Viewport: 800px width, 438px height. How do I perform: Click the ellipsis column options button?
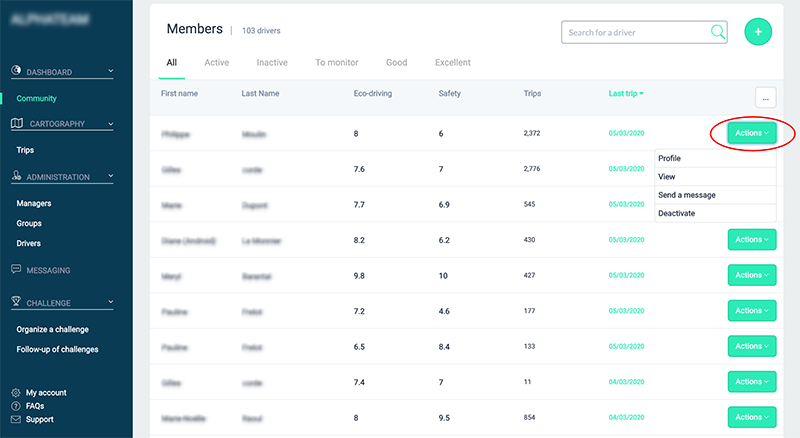tap(766, 97)
